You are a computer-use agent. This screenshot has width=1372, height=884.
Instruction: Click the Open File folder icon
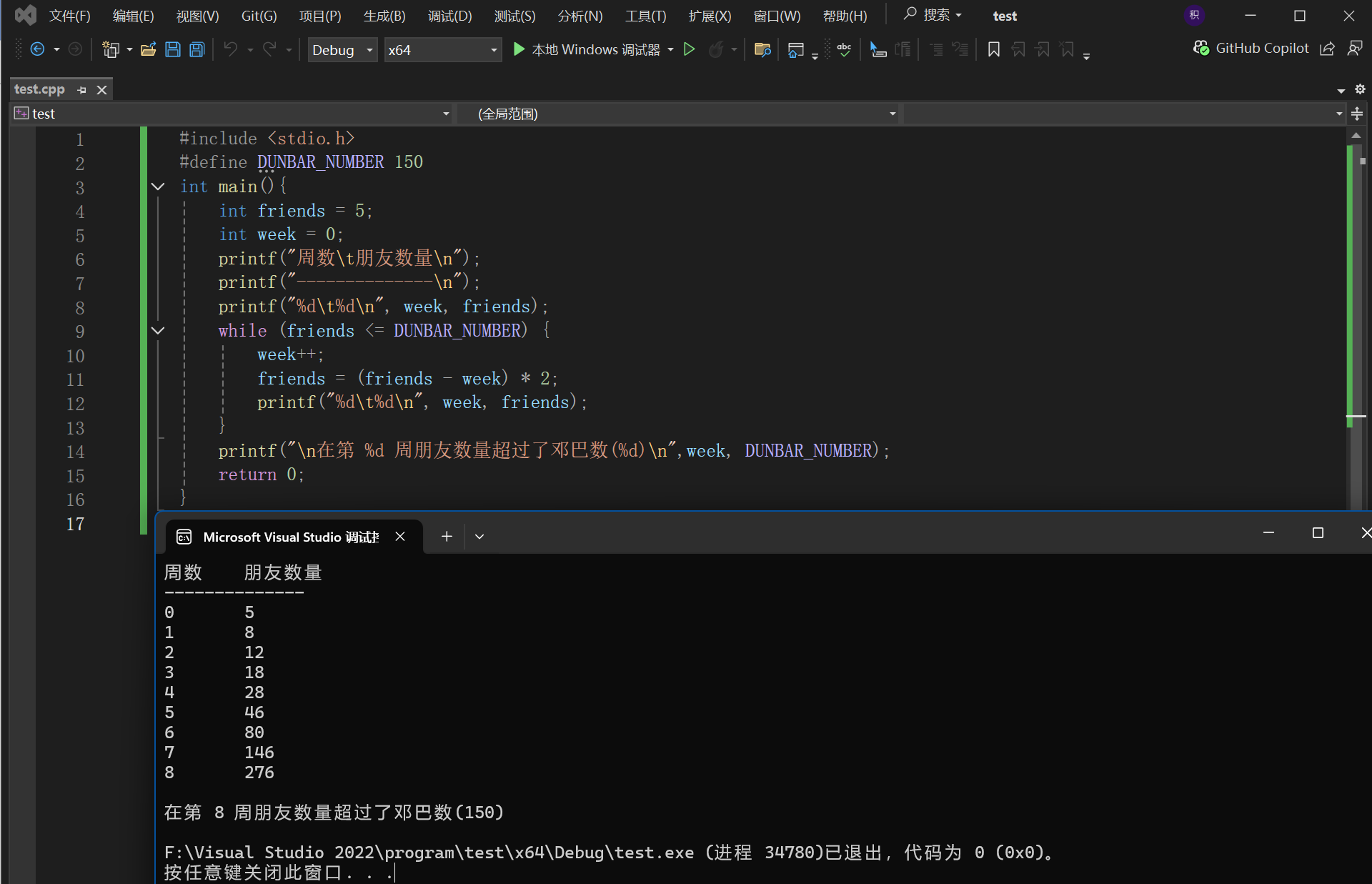click(148, 49)
